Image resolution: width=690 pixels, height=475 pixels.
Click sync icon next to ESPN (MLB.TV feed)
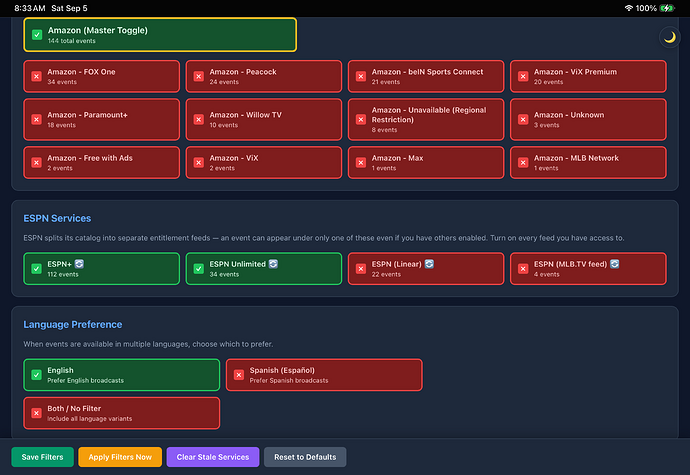click(615, 264)
